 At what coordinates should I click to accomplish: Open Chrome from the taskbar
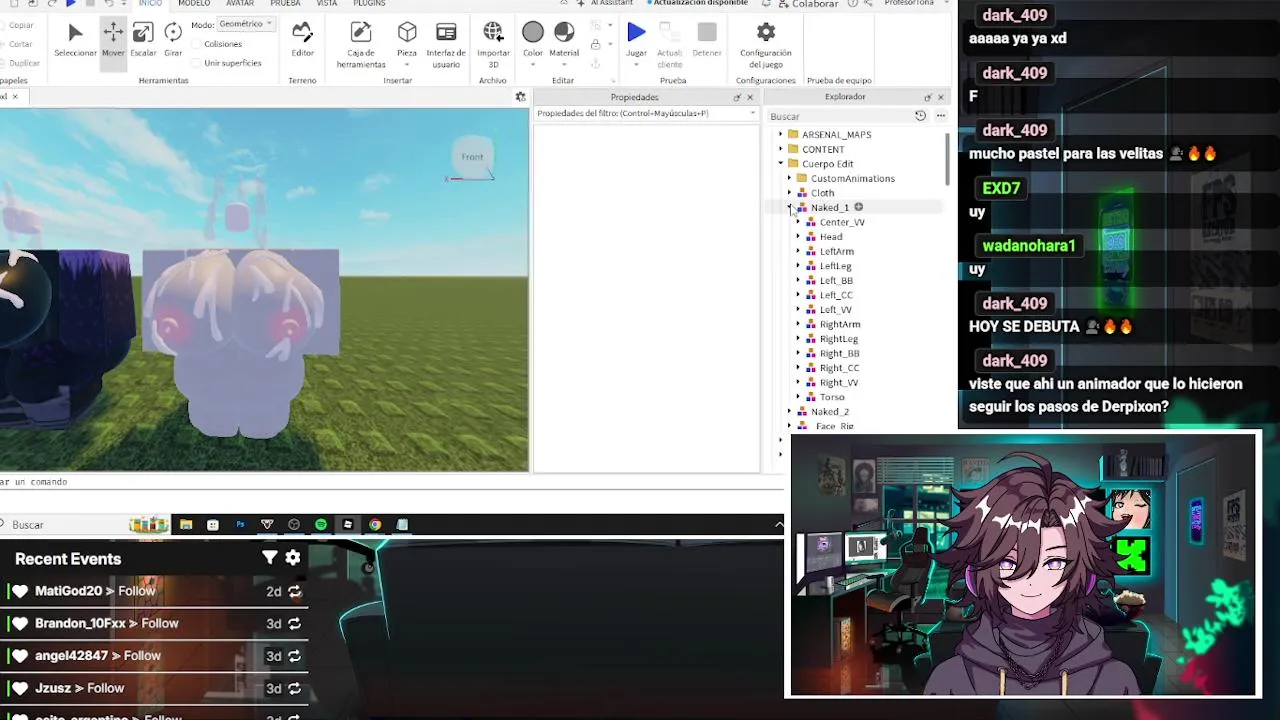click(375, 524)
